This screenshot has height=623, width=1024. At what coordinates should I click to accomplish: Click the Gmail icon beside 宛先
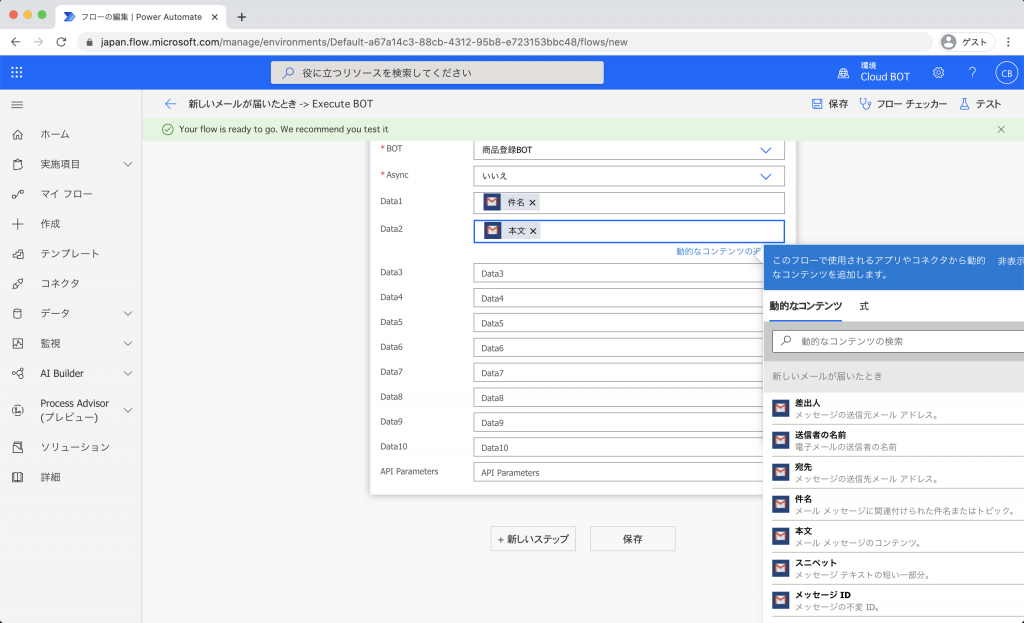pos(780,472)
